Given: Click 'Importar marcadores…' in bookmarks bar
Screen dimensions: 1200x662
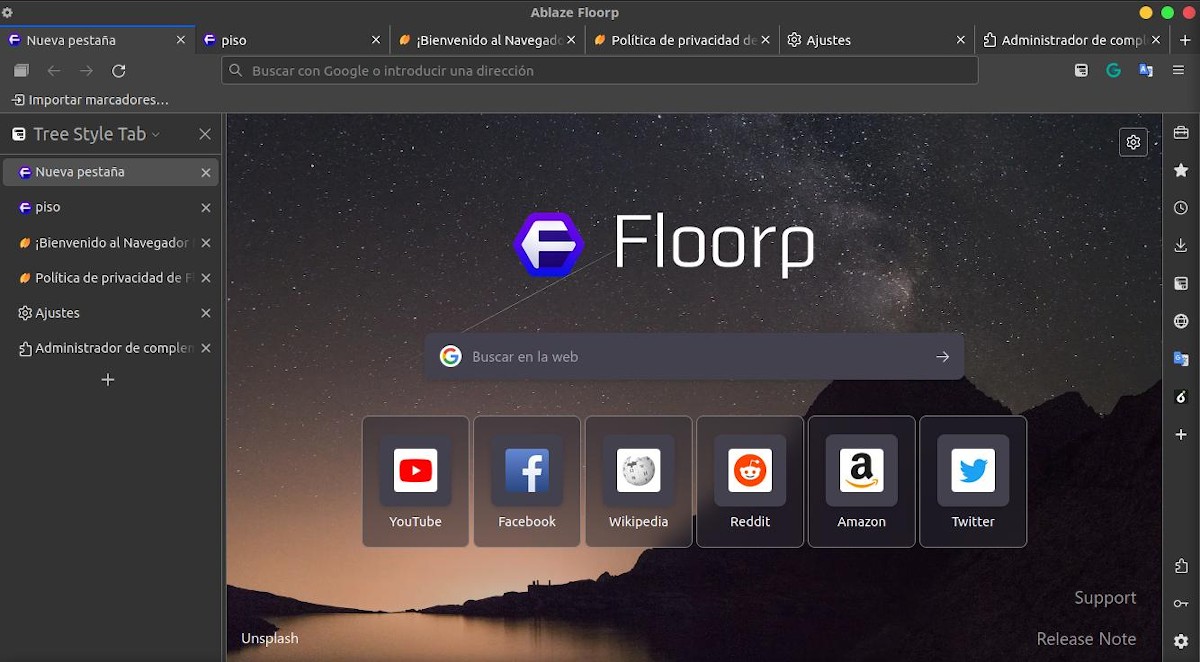Looking at the screenshot, I should (90, 100).
